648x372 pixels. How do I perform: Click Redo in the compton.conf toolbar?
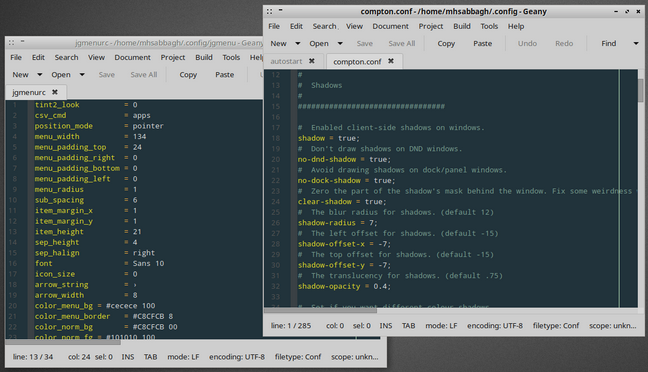click(564, 43)
